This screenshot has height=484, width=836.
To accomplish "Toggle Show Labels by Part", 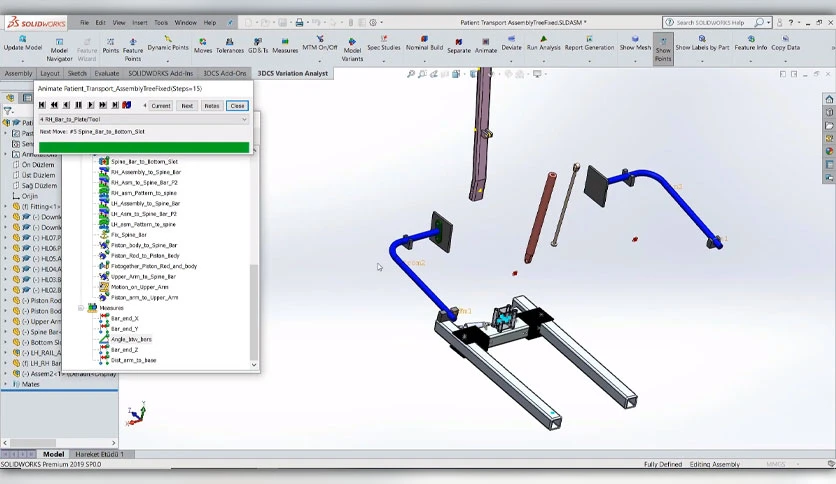I will pyautogui.click(x=702, y=43).
